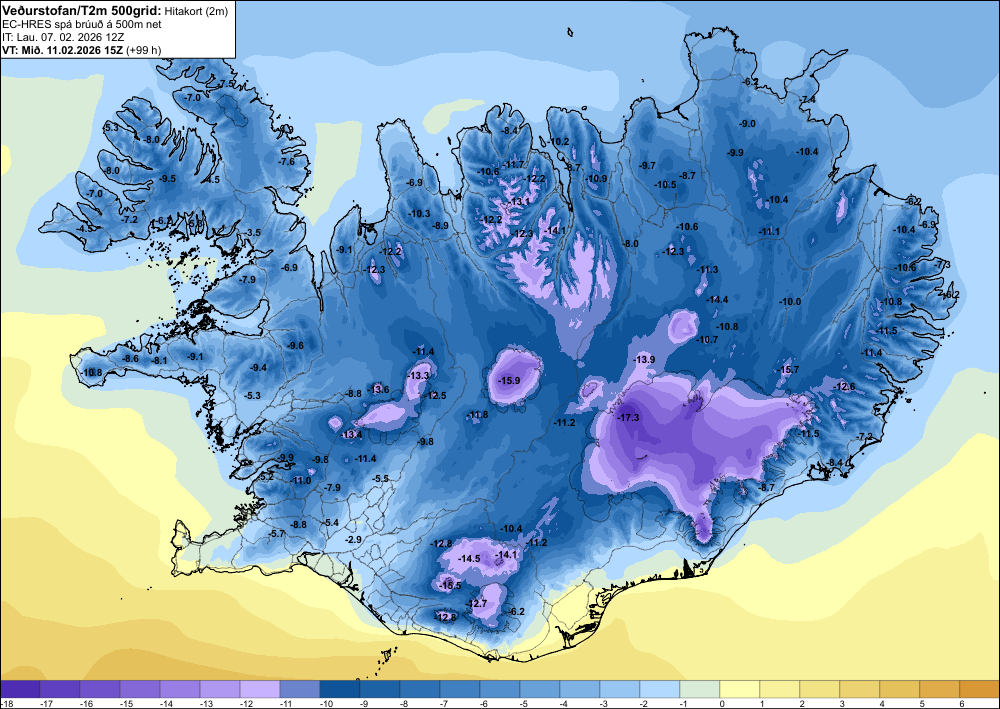Click the -13.6 temperature label

tap(378, 390)
